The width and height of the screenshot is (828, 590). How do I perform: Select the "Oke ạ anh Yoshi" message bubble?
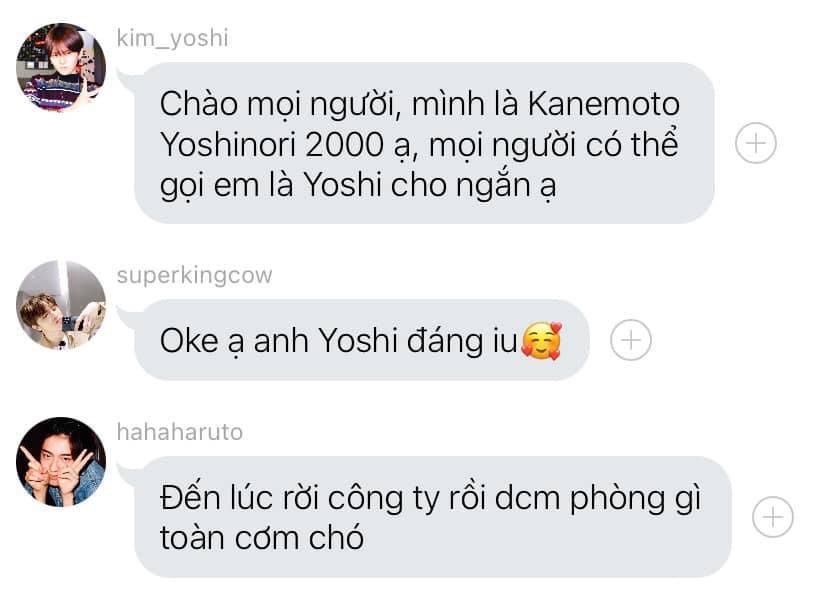tap(362, 340)
